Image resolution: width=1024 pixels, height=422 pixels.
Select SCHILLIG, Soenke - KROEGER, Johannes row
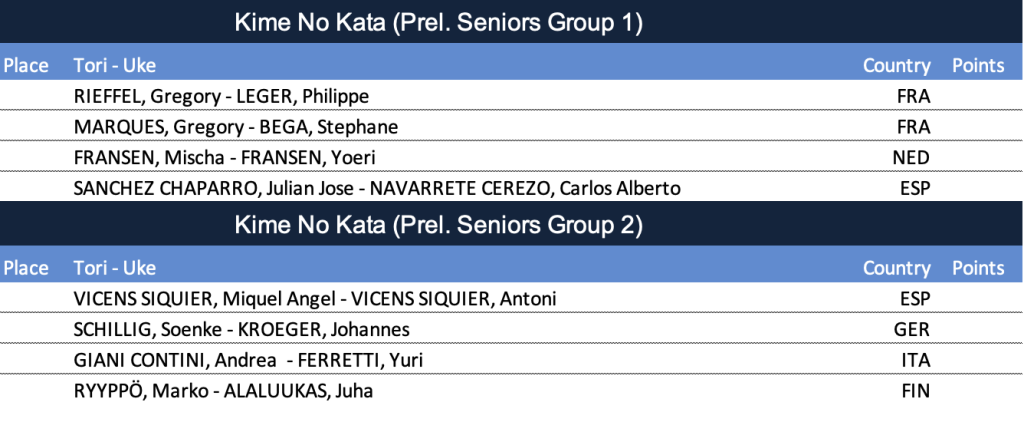[x=512, y=329]
